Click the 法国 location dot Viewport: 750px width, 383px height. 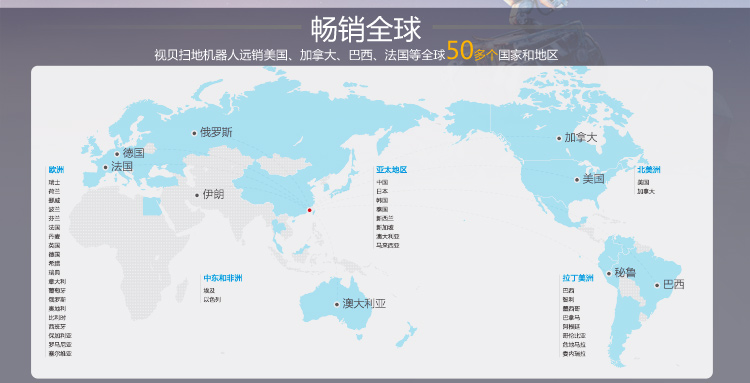[x=105, y=167]
